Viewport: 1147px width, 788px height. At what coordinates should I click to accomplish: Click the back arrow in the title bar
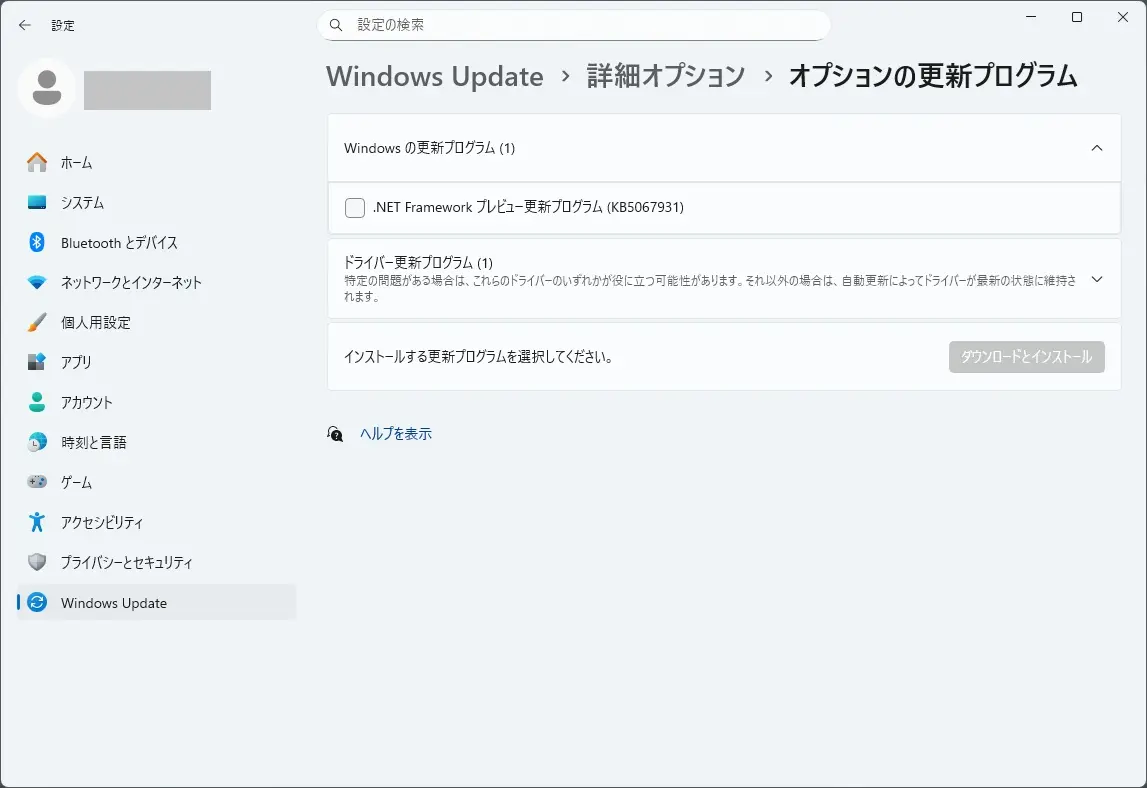coord(25,25)
